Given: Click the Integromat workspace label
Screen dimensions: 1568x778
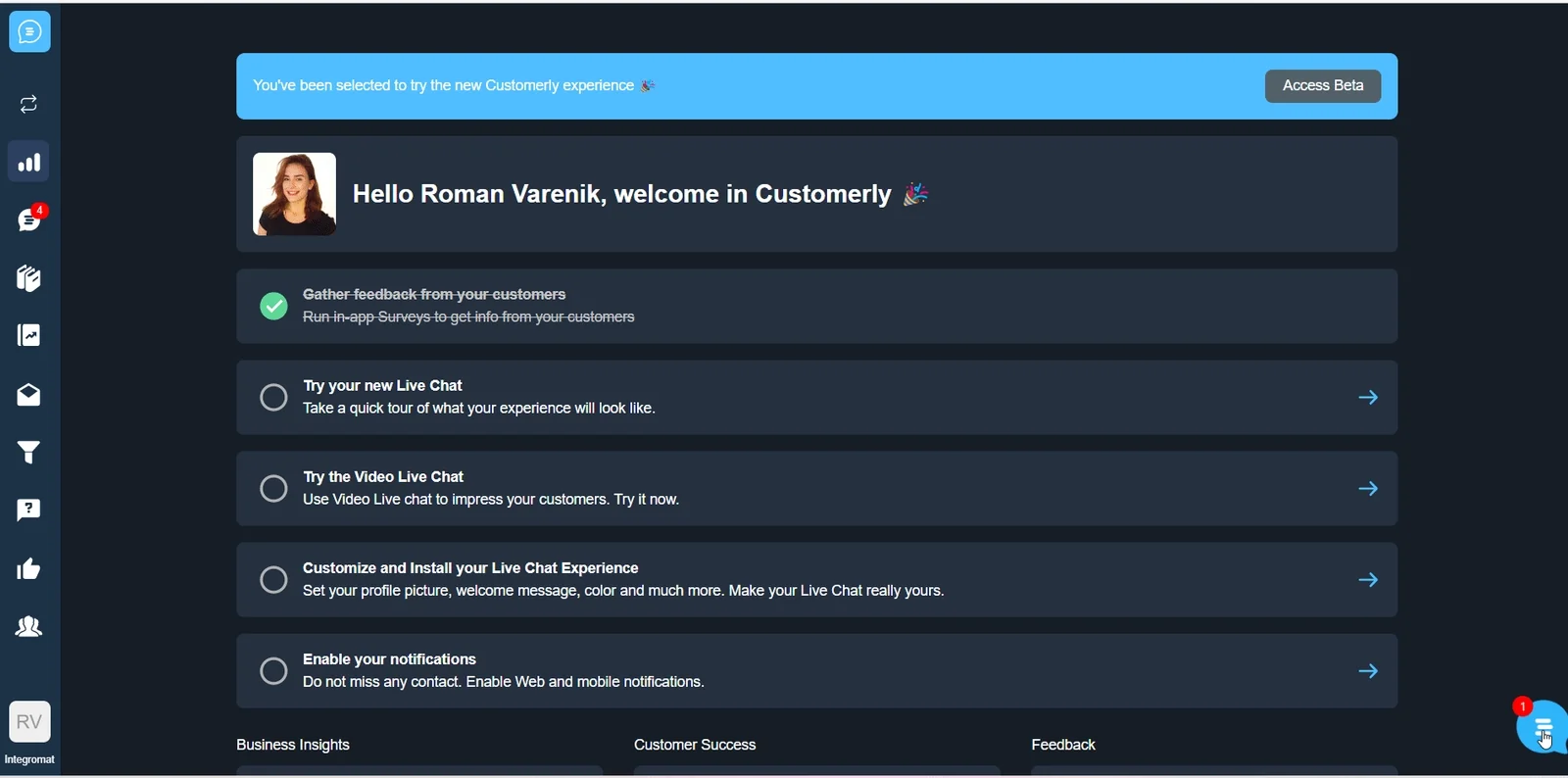Looking at the screenshot, I should pos(29,759).
